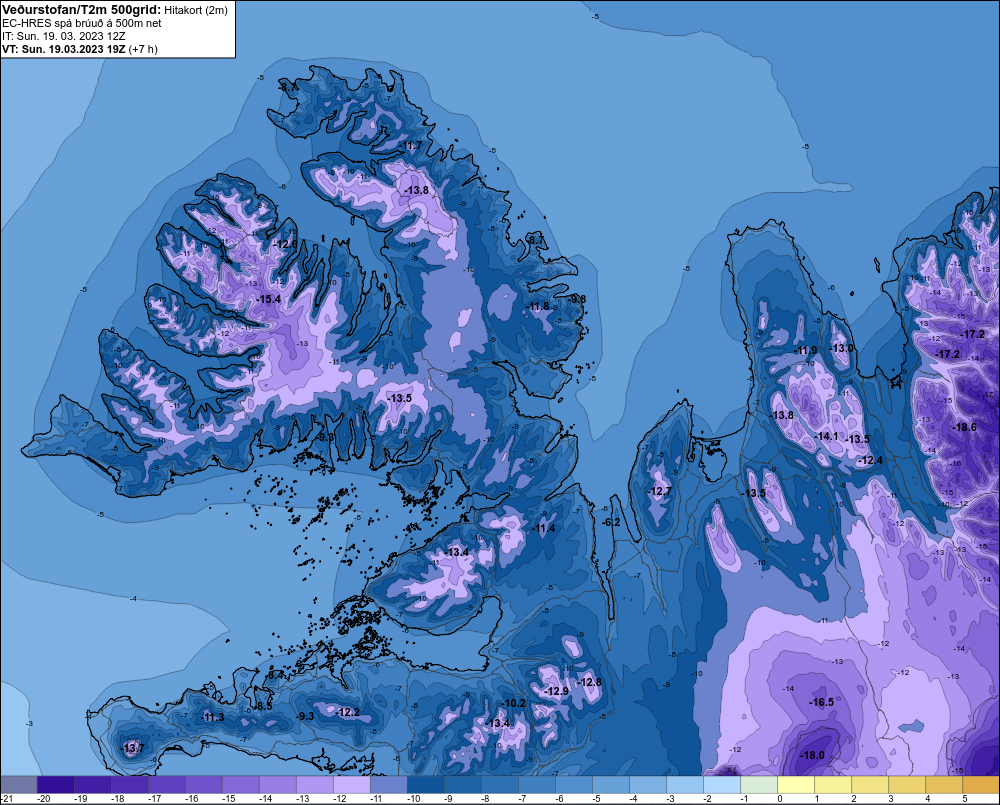
Task: Click the -12.2 temperature value on the map
Action: (348, 713)
